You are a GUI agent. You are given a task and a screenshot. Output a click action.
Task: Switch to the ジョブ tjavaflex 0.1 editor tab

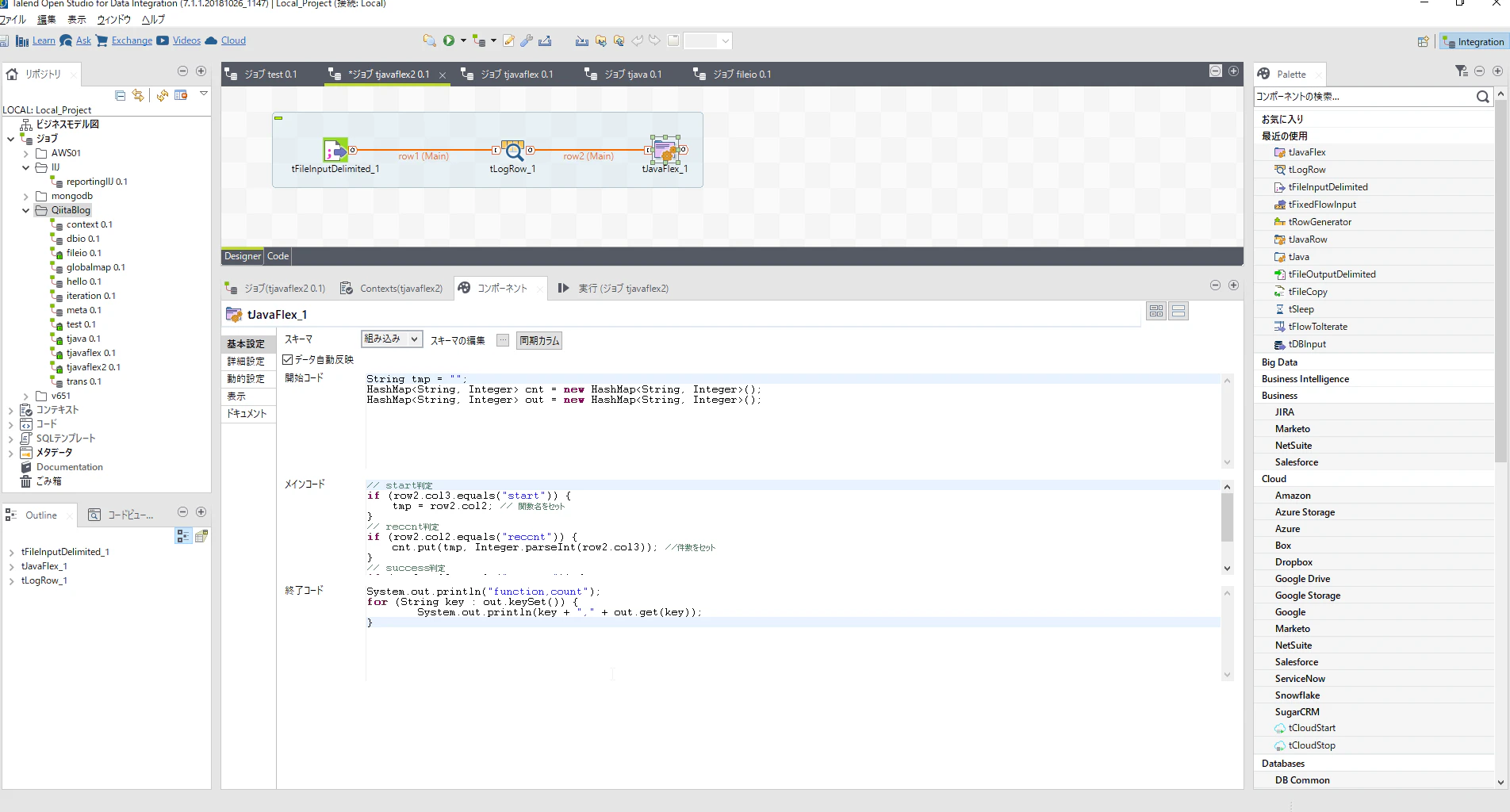tap(516, 75)
